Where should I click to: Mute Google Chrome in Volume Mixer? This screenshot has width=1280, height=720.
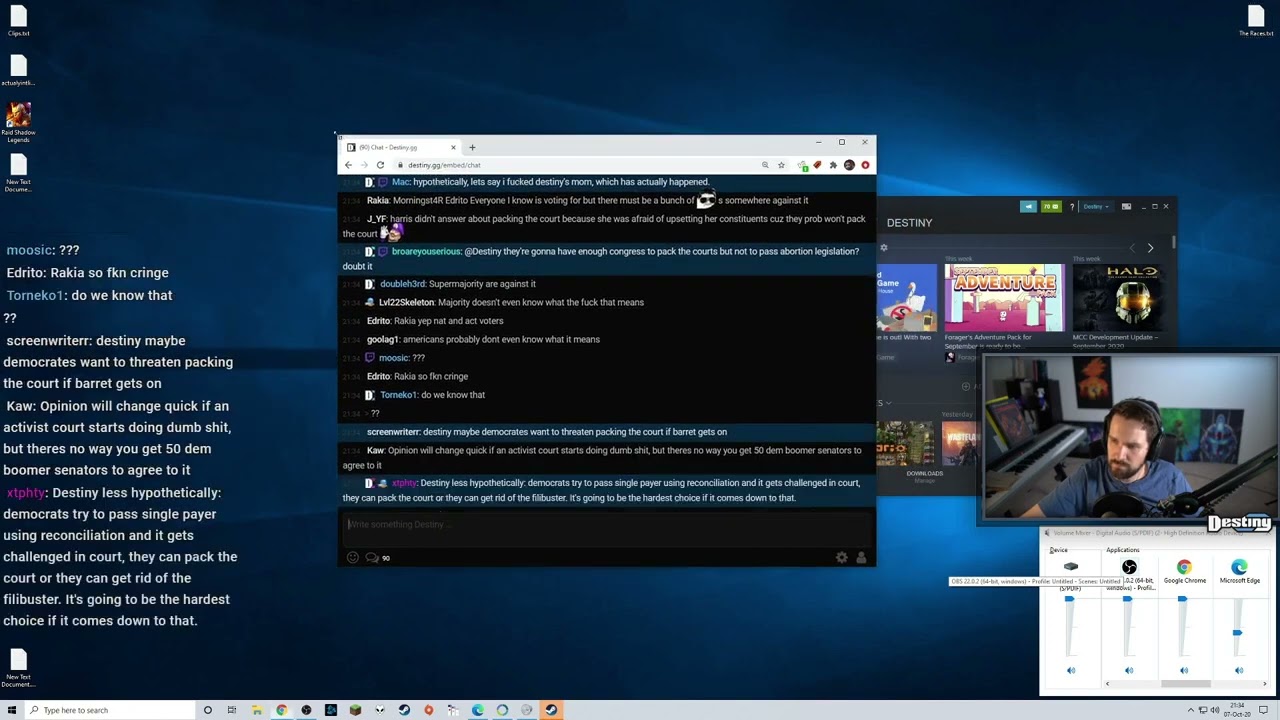[x=1184, y=671]
